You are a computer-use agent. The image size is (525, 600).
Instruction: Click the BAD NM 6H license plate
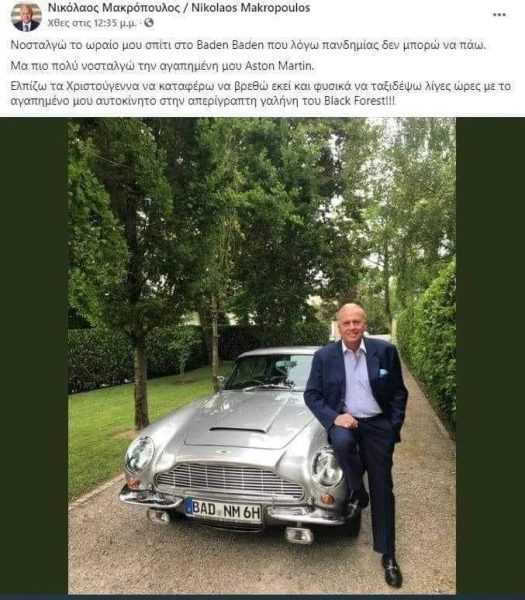point(223,510)
